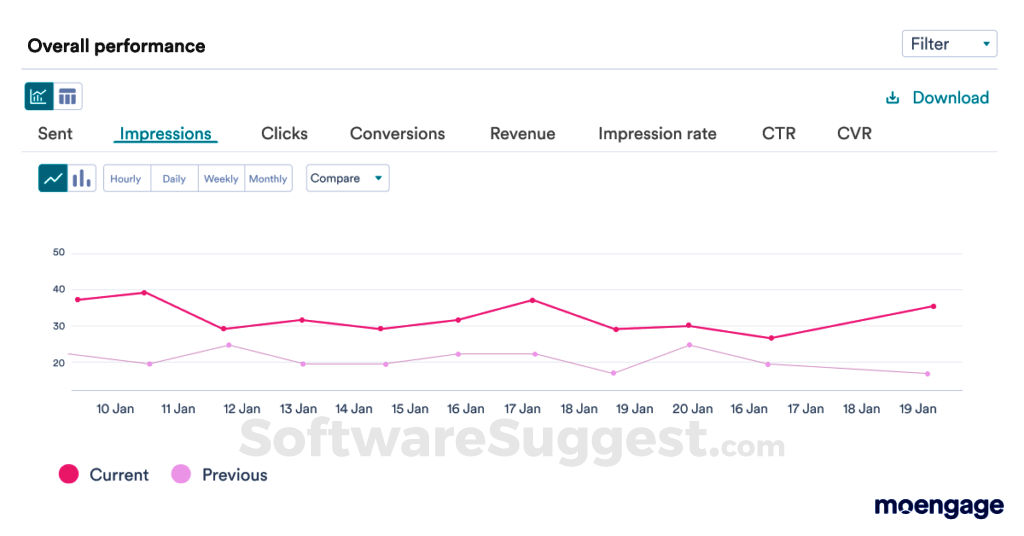The image size is (1024, 536).
Task: Open the Sent tab
Action: tap(55, 134)
